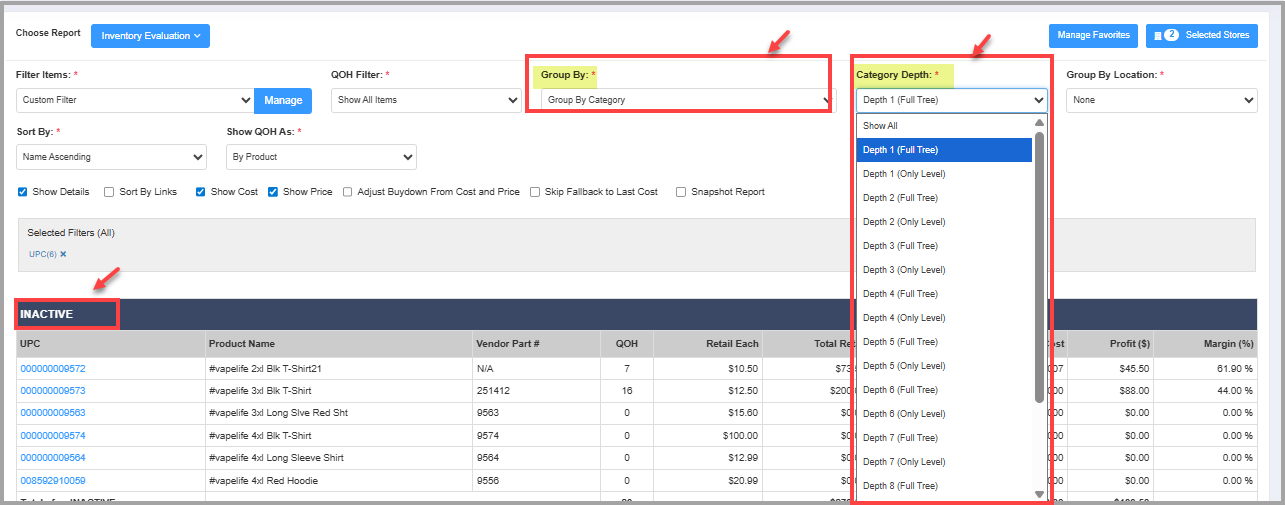The width and height of the screenshot is (1285, 505).
Task: Click the Manage filter button
Action: [283, 100]
